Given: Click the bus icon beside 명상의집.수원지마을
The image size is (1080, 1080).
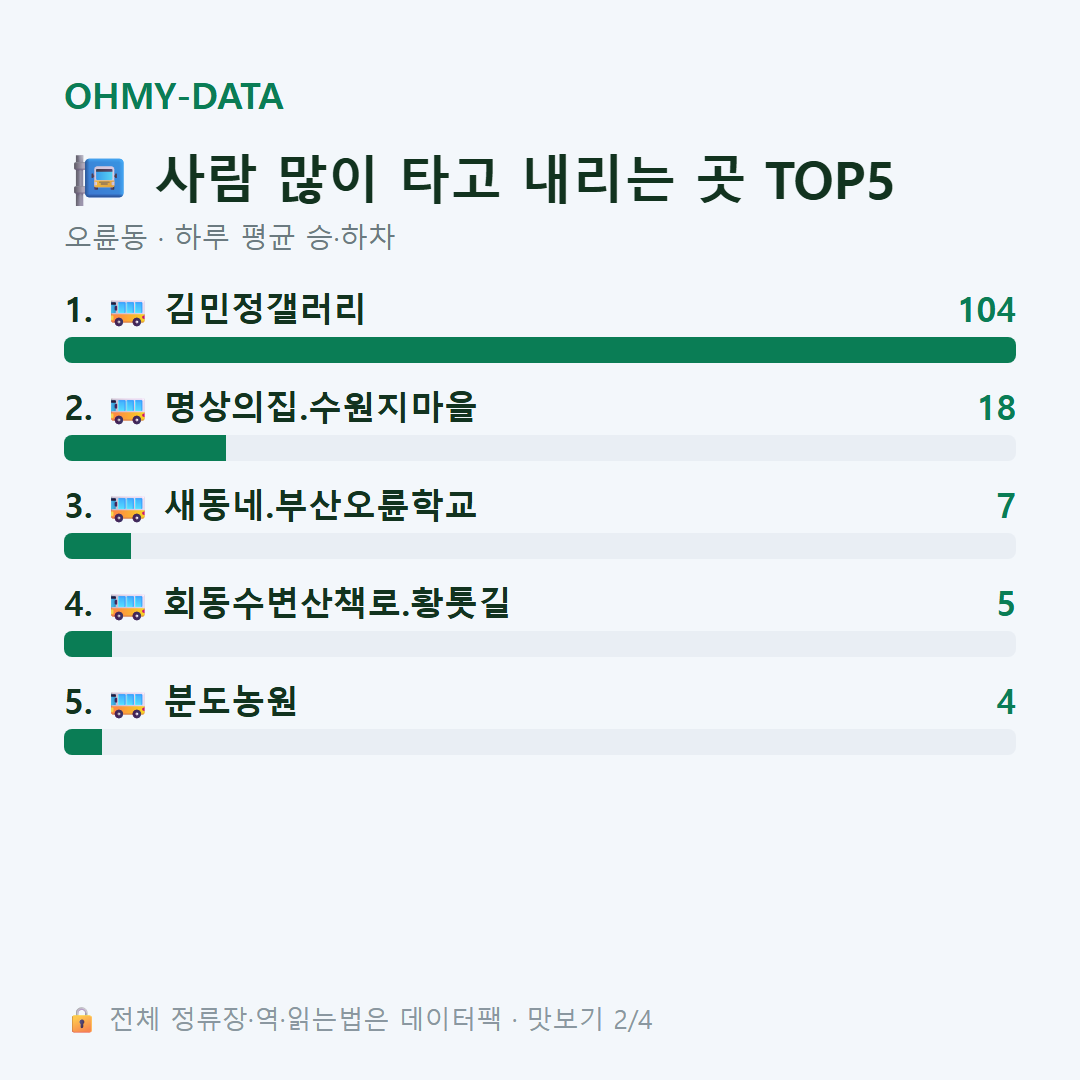Looking at the screenshot, I should point(128,411).
